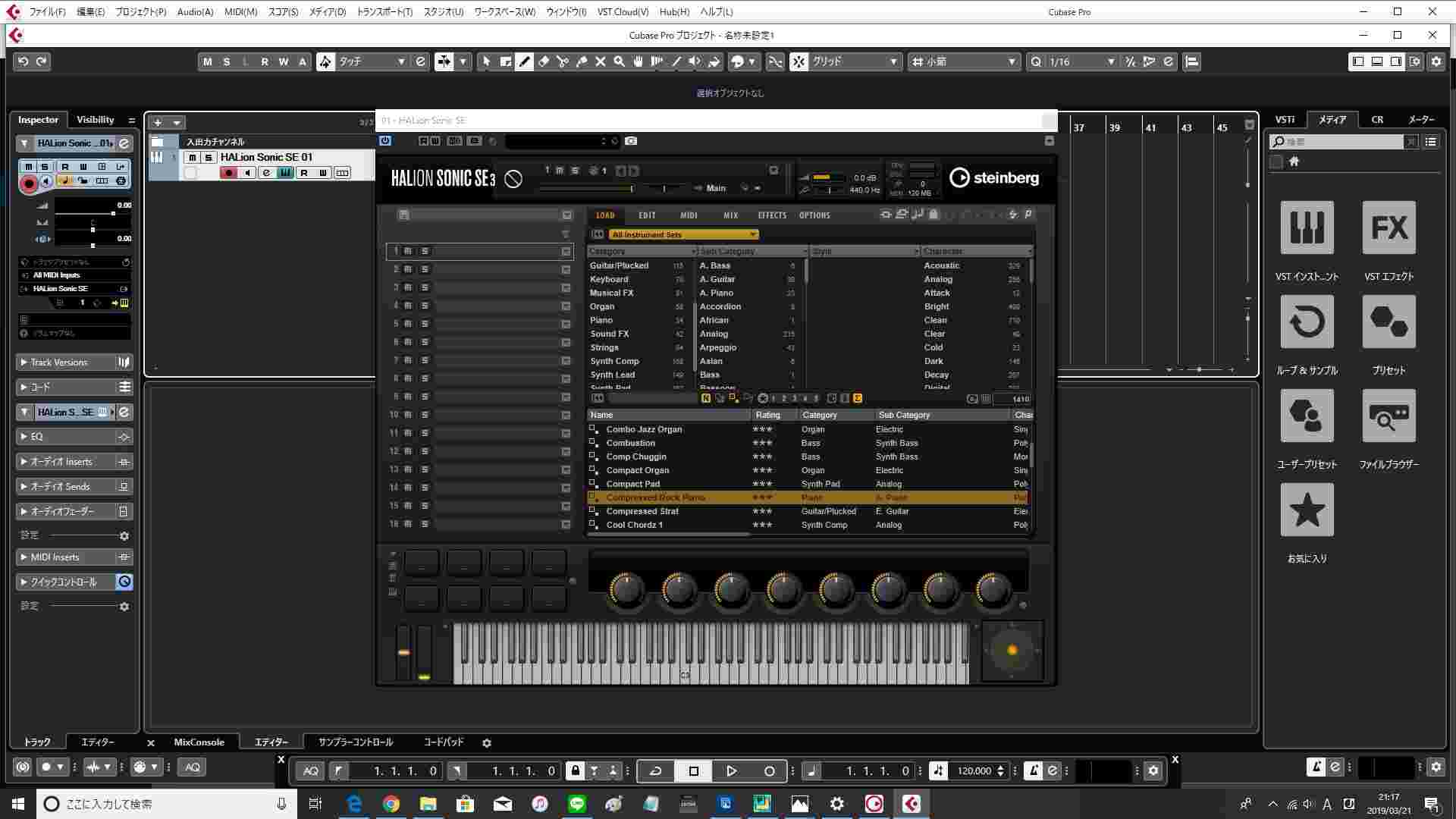Open the quantize preset 1/16 dropdown
Viewport: 1456px width, 819px height.
tap(1082, 61)
